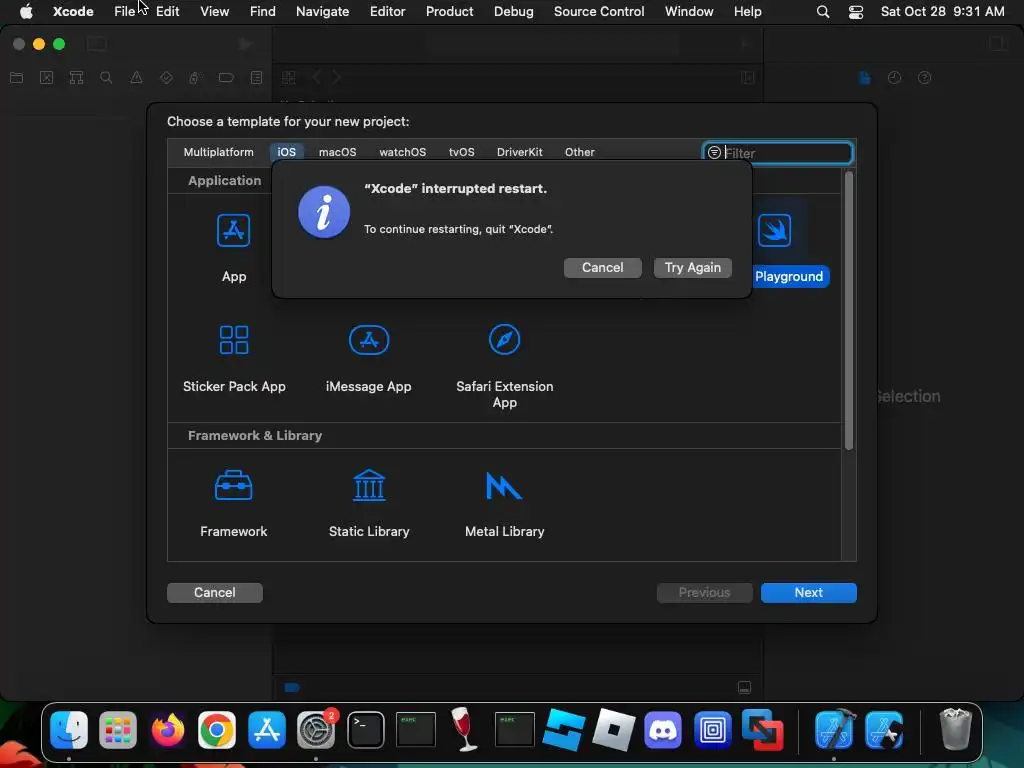Pick the Safari Extension App template
This screenshot has width=1024, height=768.
click(x=504, y=340)
